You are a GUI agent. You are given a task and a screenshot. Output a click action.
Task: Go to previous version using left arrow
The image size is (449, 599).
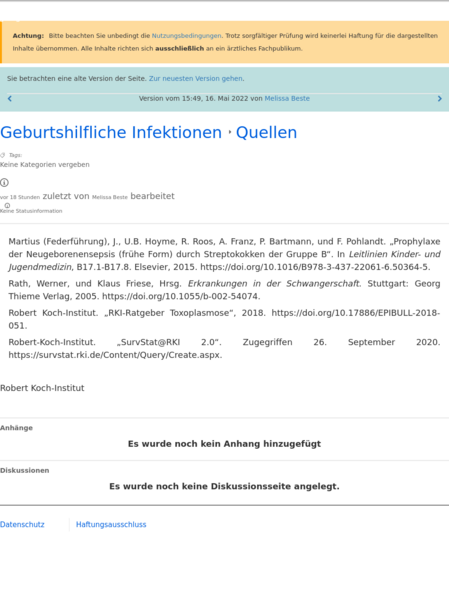[10, 99]
